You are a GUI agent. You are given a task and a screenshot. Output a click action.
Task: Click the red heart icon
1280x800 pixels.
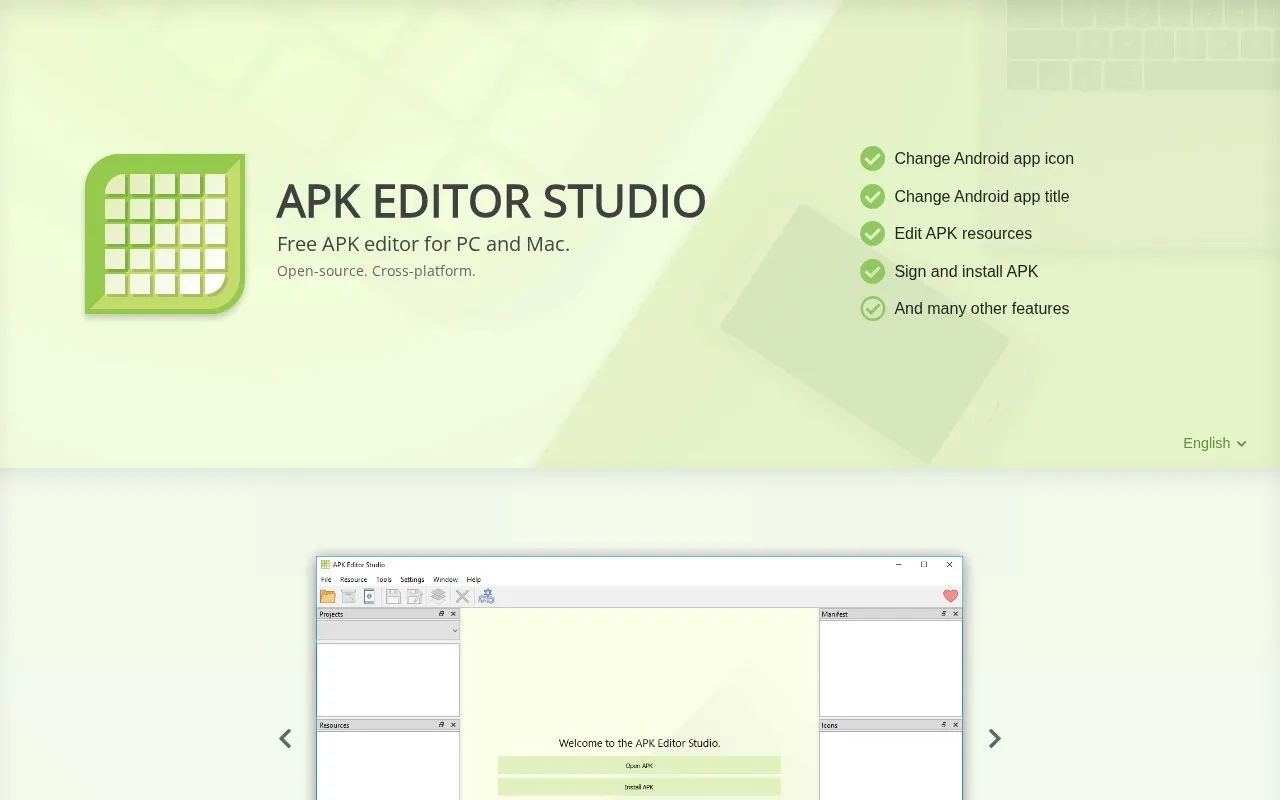(950, 596)
